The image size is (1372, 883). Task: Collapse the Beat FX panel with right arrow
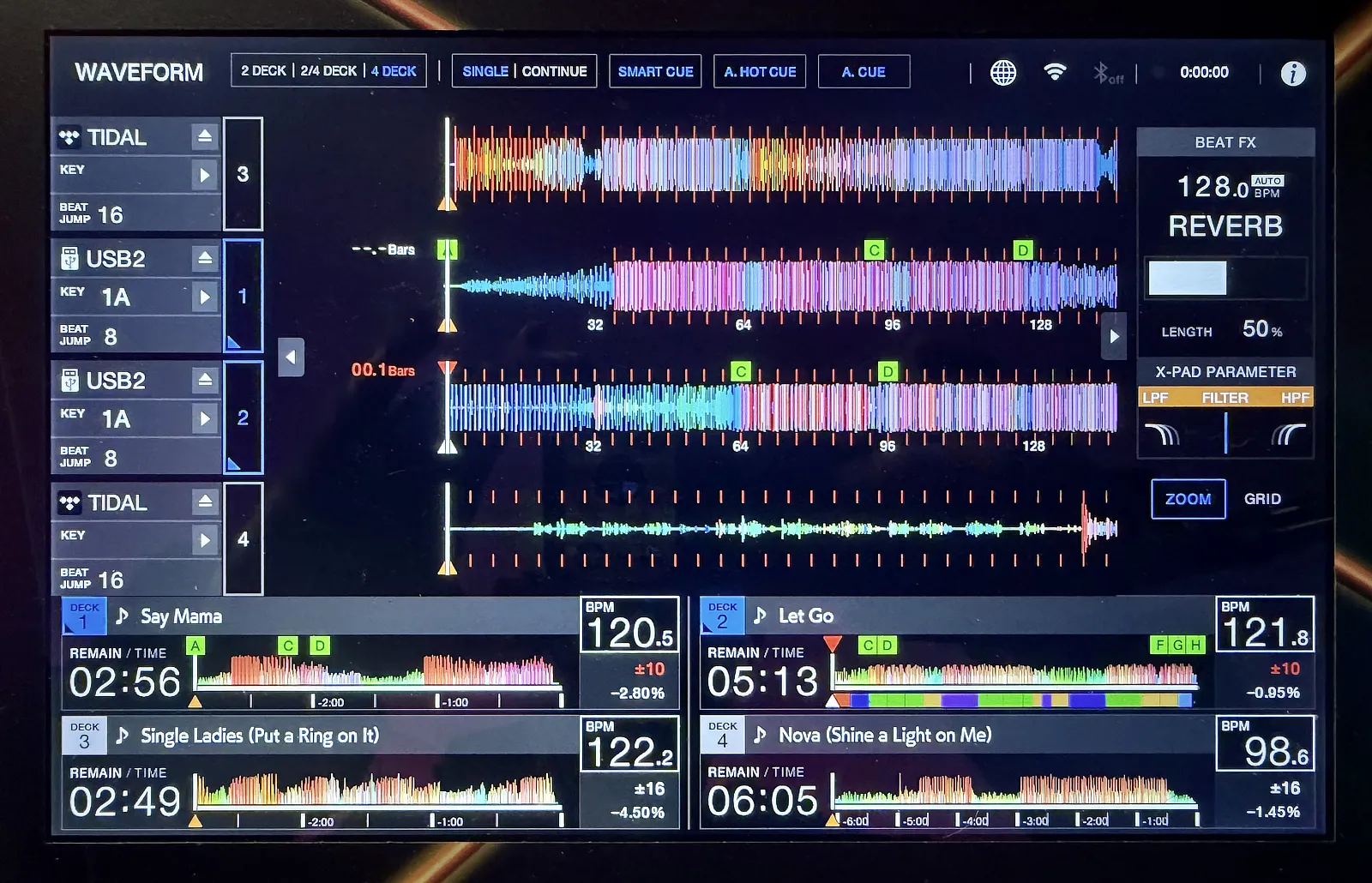[1114, 336]
